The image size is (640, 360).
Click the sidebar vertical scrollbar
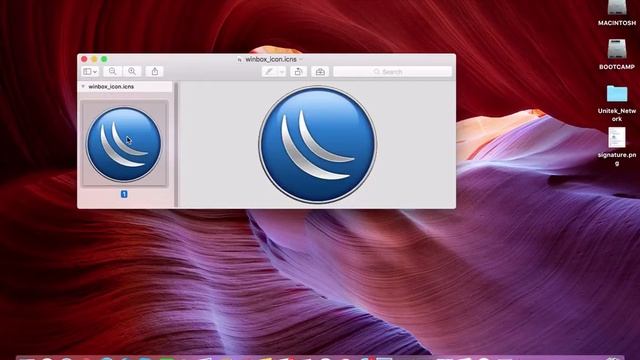pos(176,145)
